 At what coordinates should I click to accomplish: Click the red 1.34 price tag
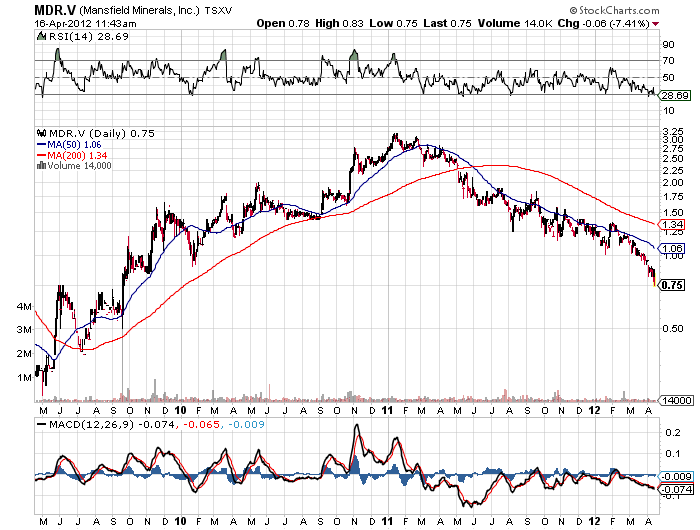[673, 225]
